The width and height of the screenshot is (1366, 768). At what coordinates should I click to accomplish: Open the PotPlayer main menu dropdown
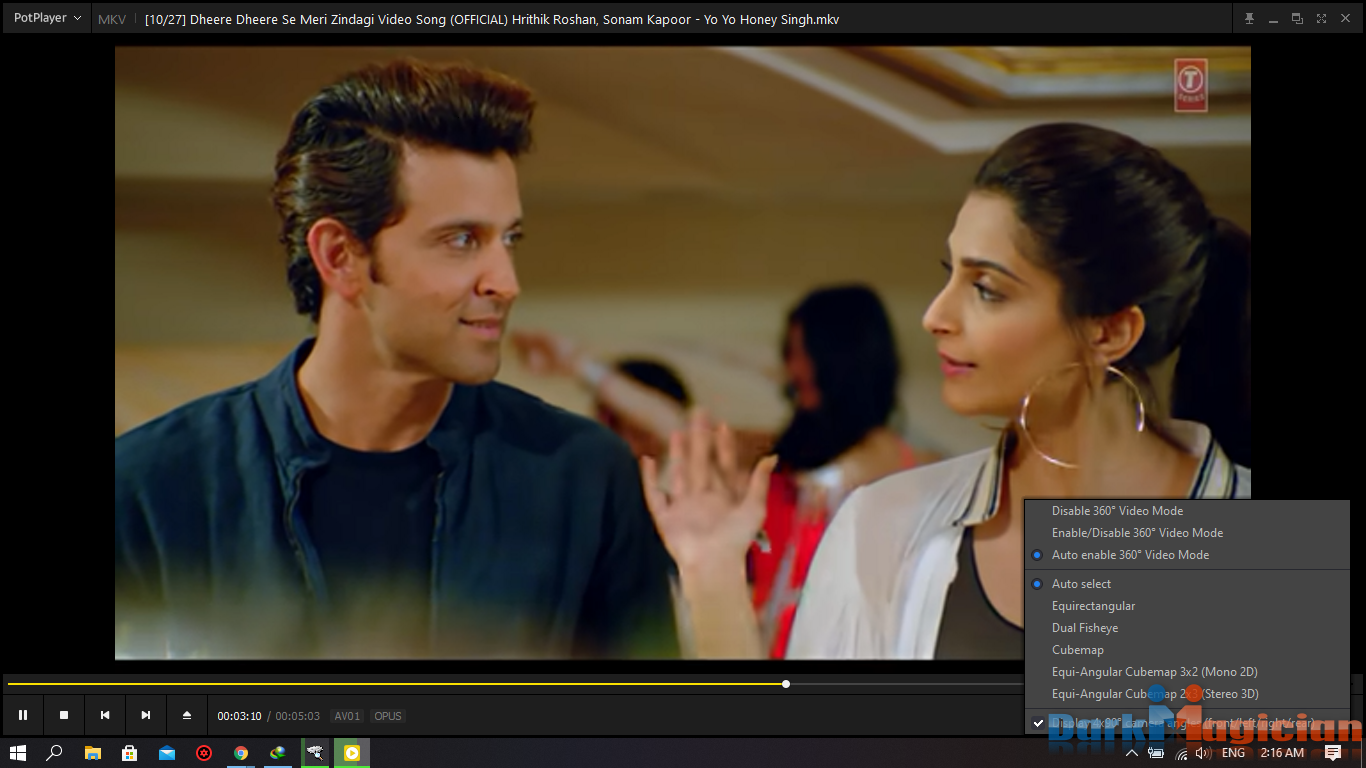47,18
